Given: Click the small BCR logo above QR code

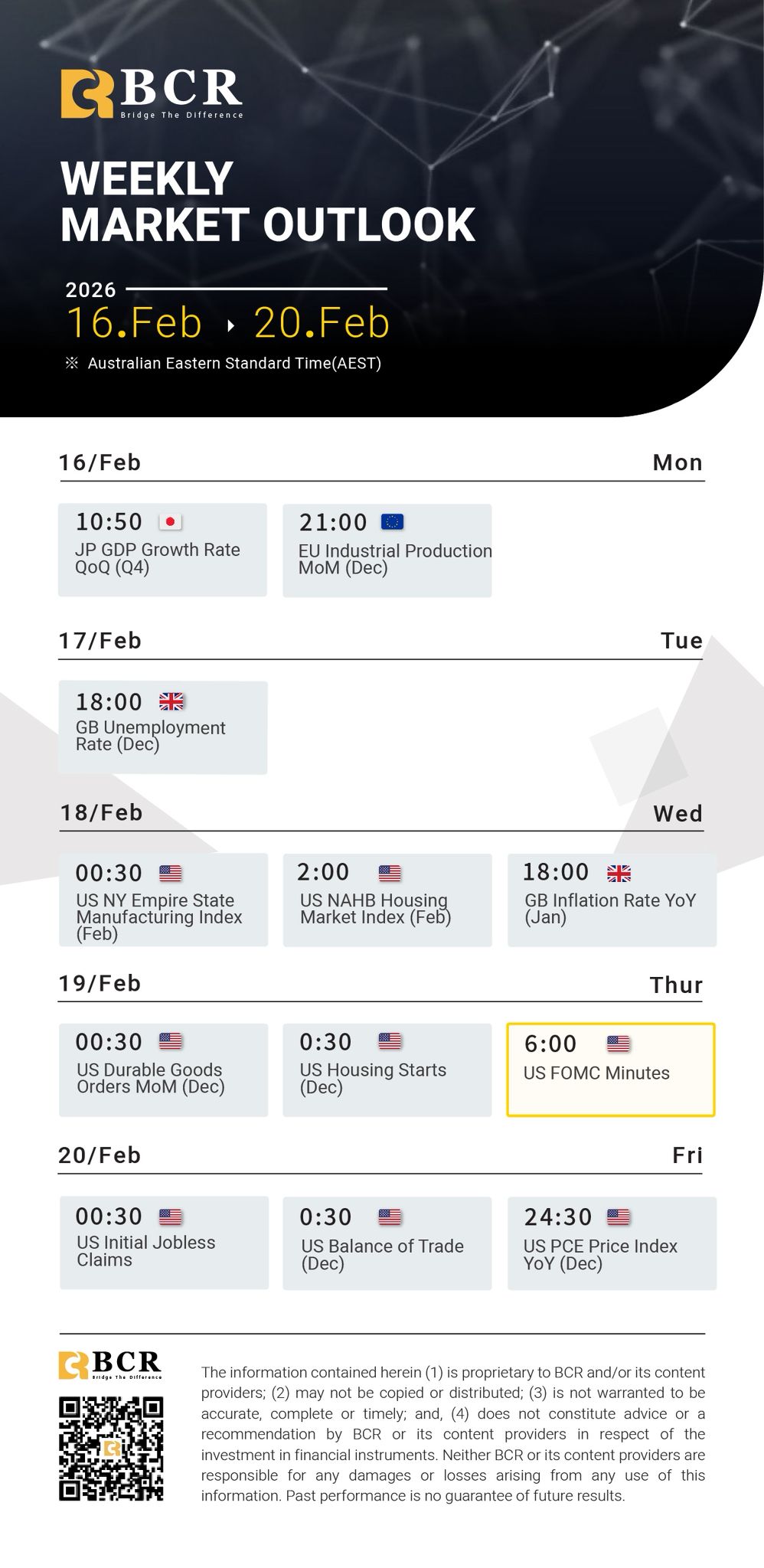Looking at the screenshot, I should [110, 1364].
